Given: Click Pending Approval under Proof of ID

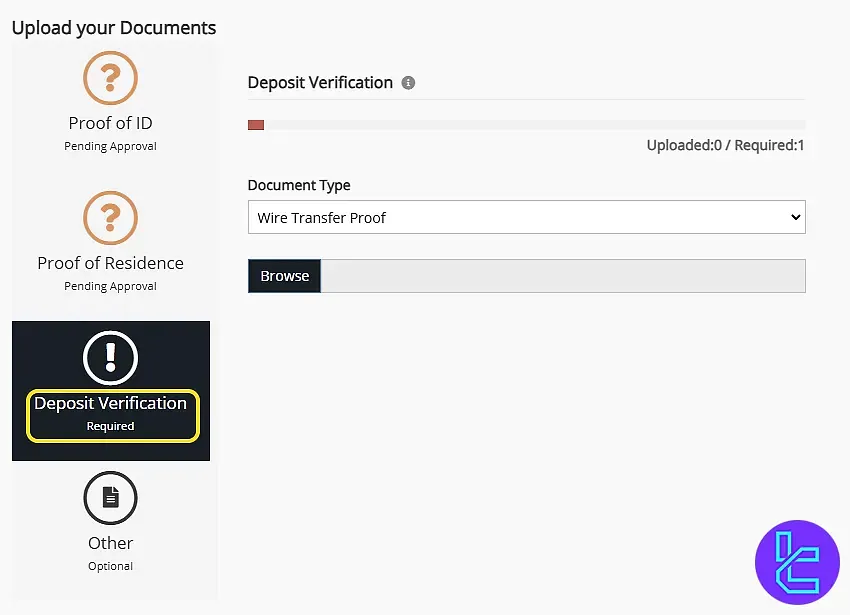Looking at the screenshot, I should coord(110,146).
